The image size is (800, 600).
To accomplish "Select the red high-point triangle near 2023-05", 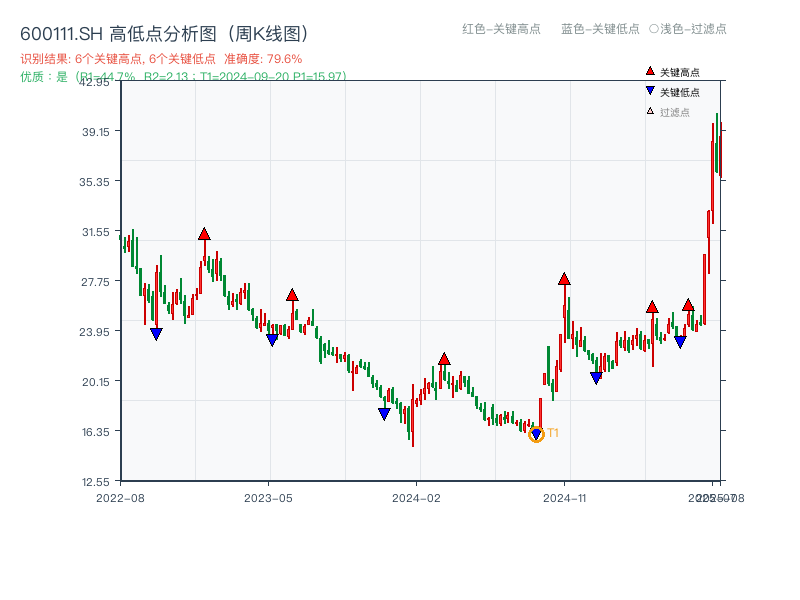I will tap(292, 294).
